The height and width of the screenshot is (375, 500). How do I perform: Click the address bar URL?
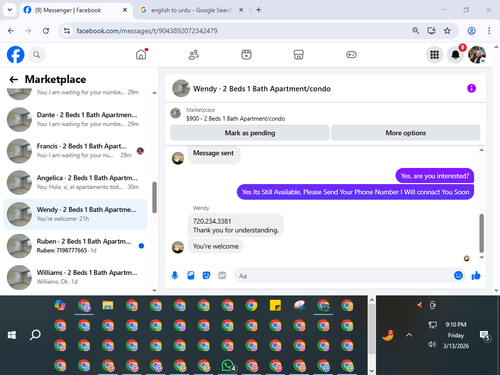(x=147, y=31)
